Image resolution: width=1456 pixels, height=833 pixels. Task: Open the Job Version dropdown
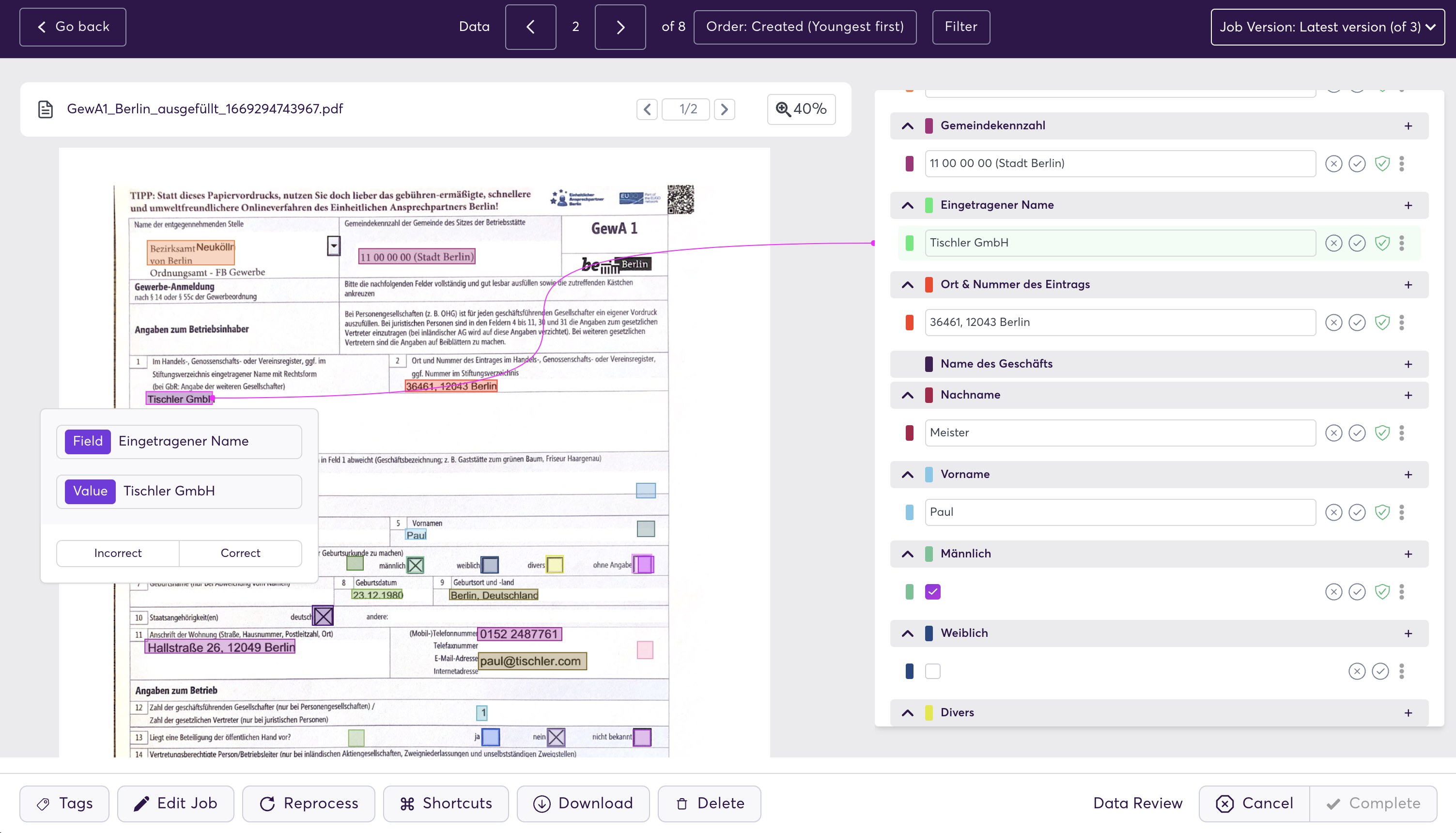coord(1327,27)
